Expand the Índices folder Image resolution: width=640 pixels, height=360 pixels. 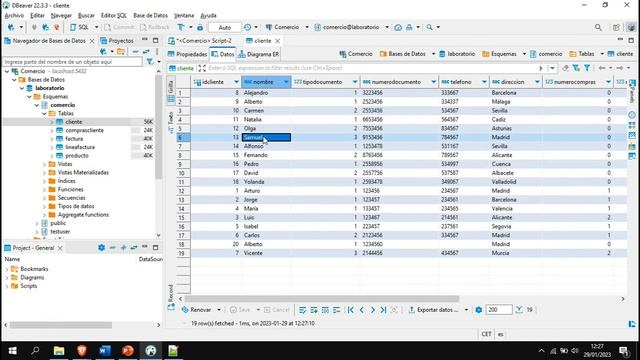pos(44,181)
